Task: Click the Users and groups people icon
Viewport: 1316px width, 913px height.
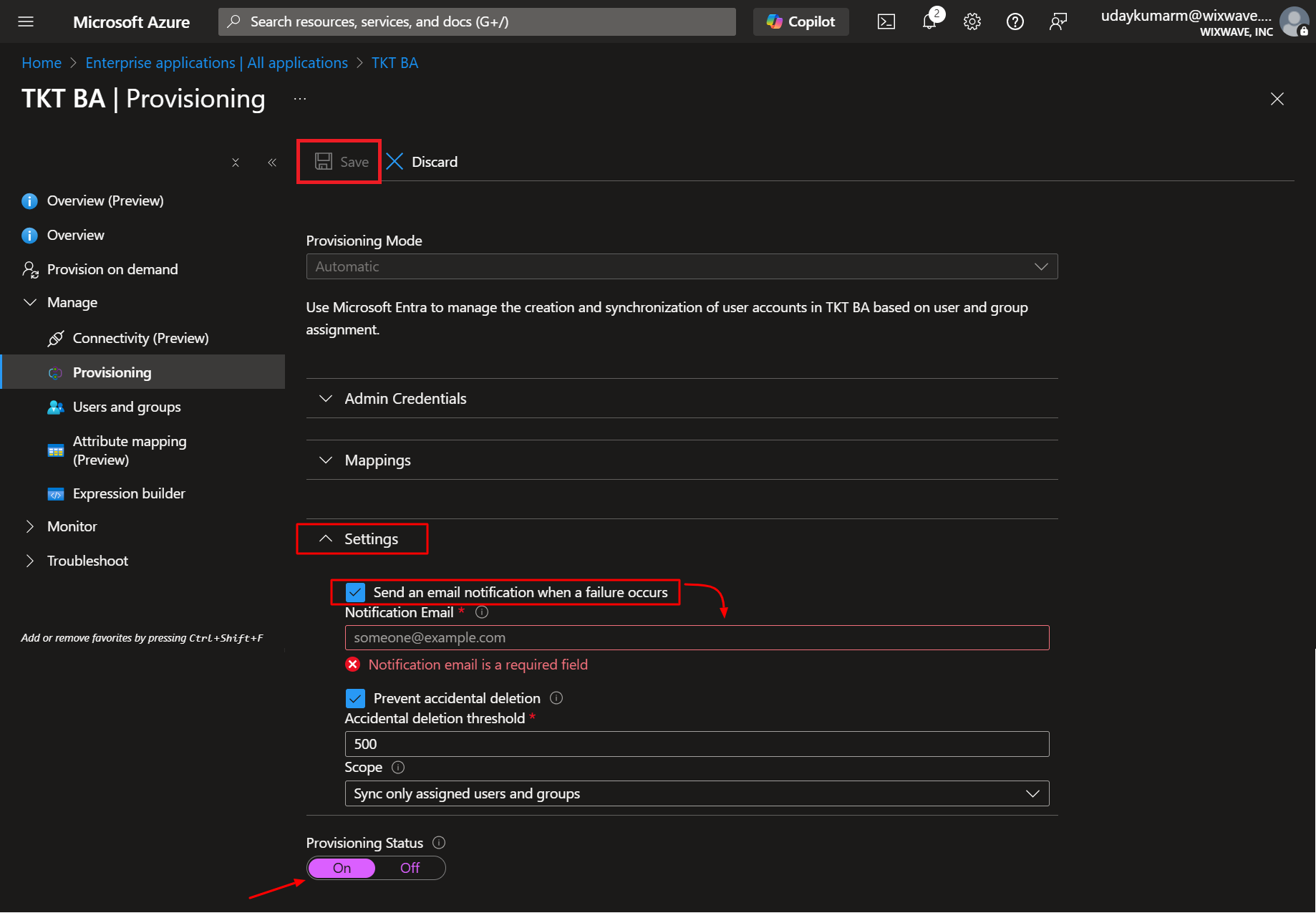Action: point(55,407)
